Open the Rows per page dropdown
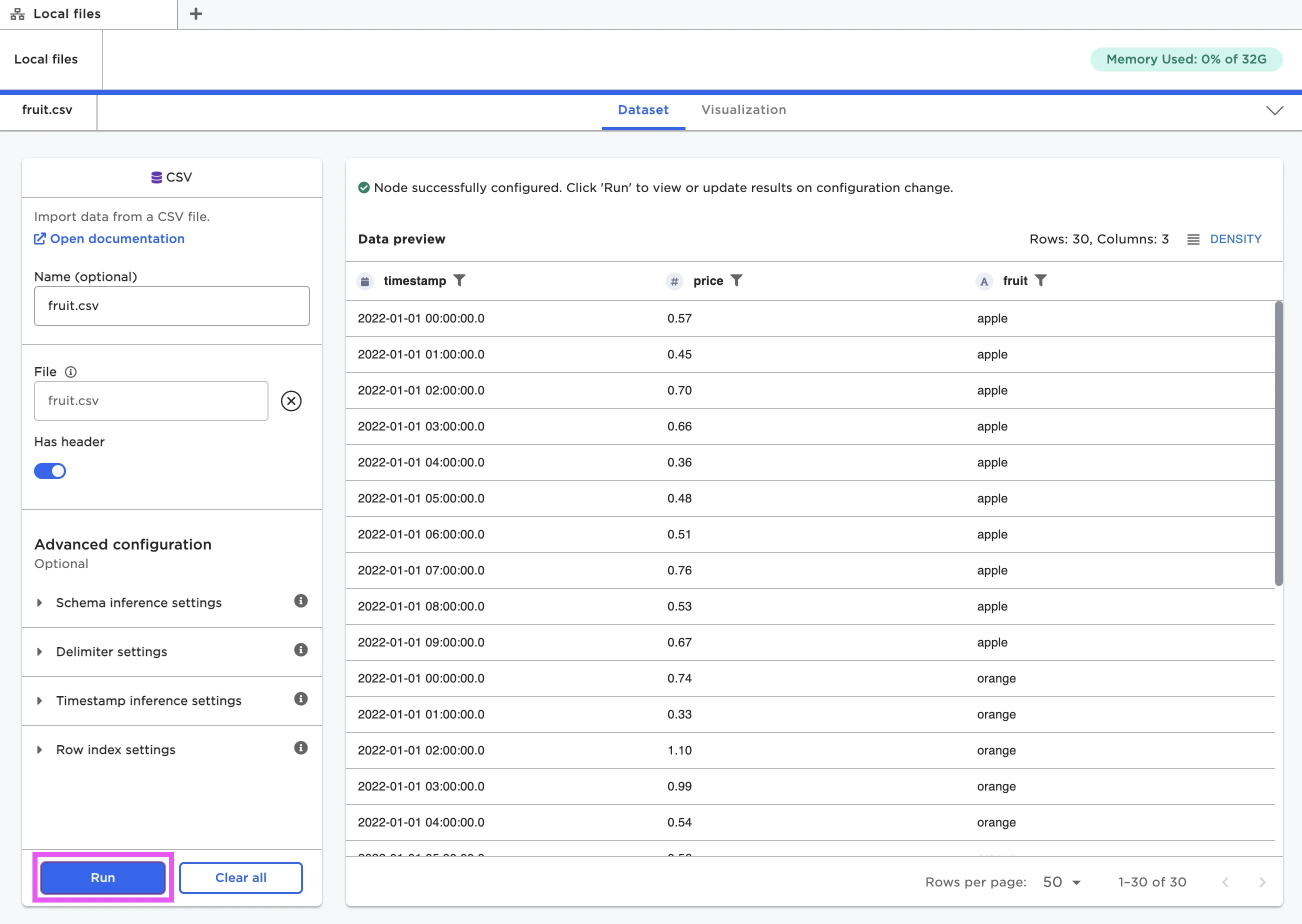Image resolution: width=1302 pixels, height=924 pixels. (x=1061, y=882)
